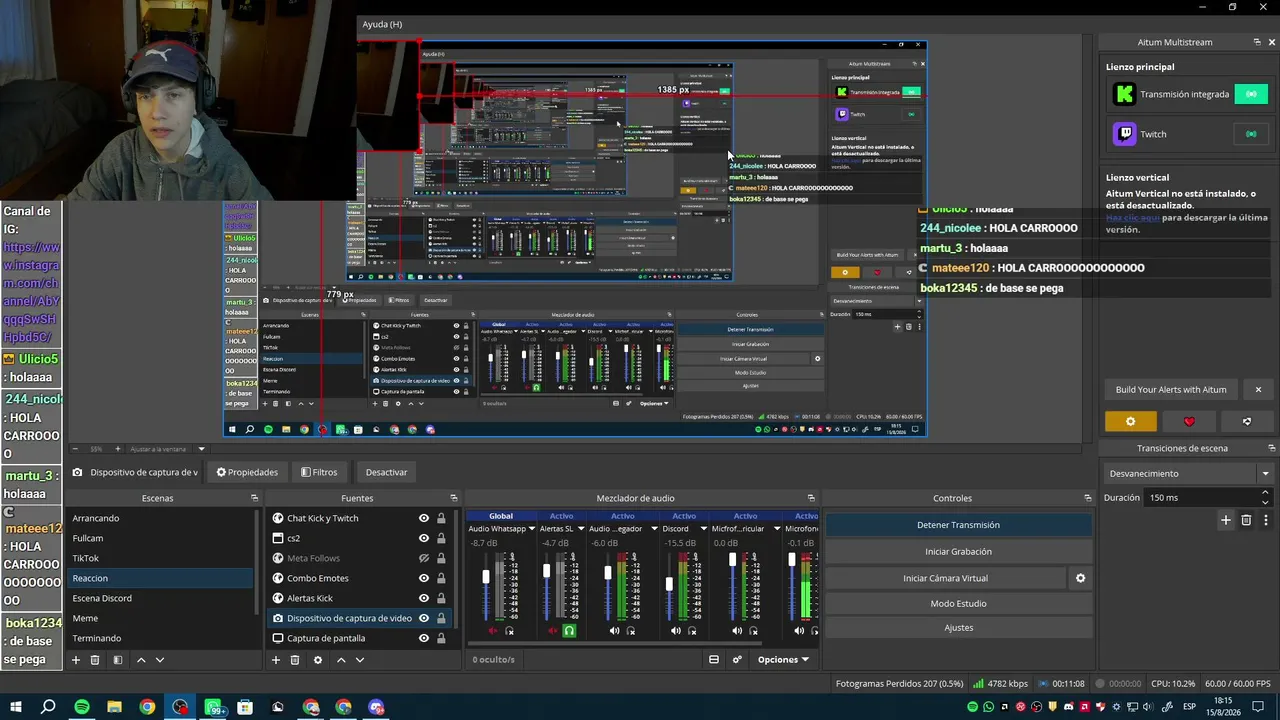Unmute the Audio Whatsapp channel
The image size is (1280, 720).
492,631
